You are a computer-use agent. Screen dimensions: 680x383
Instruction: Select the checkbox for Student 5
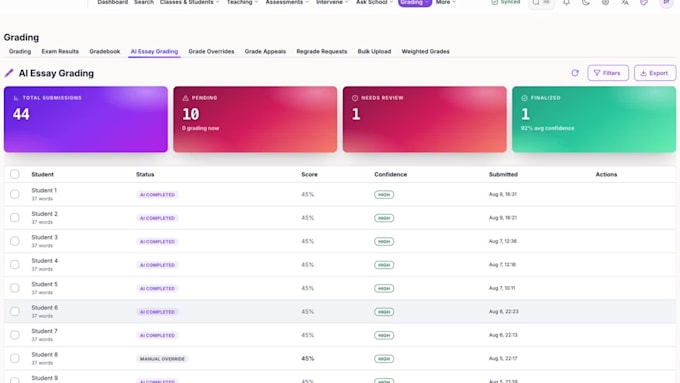[x=15, y=288]
